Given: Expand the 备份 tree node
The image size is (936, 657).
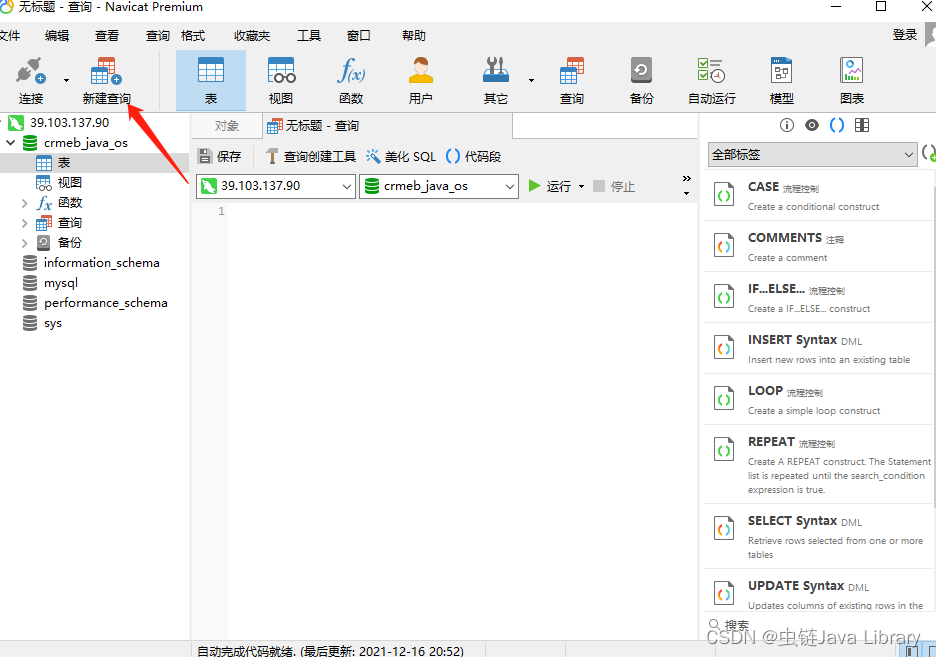Looking at the screenshot, I should pyautogui.click(x=24, y=243).
